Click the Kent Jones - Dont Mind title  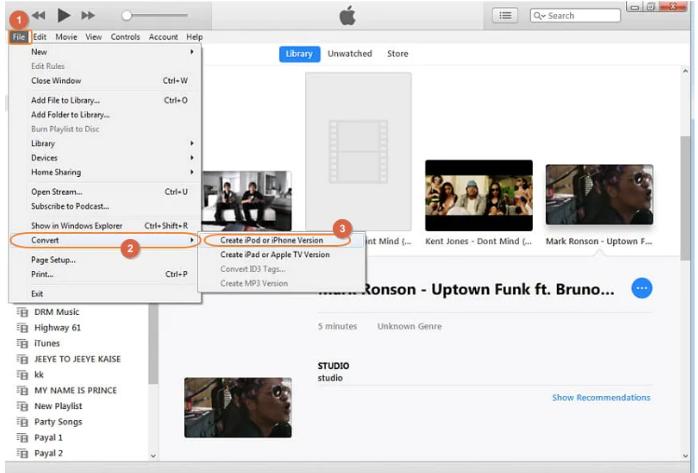(478, 241)
